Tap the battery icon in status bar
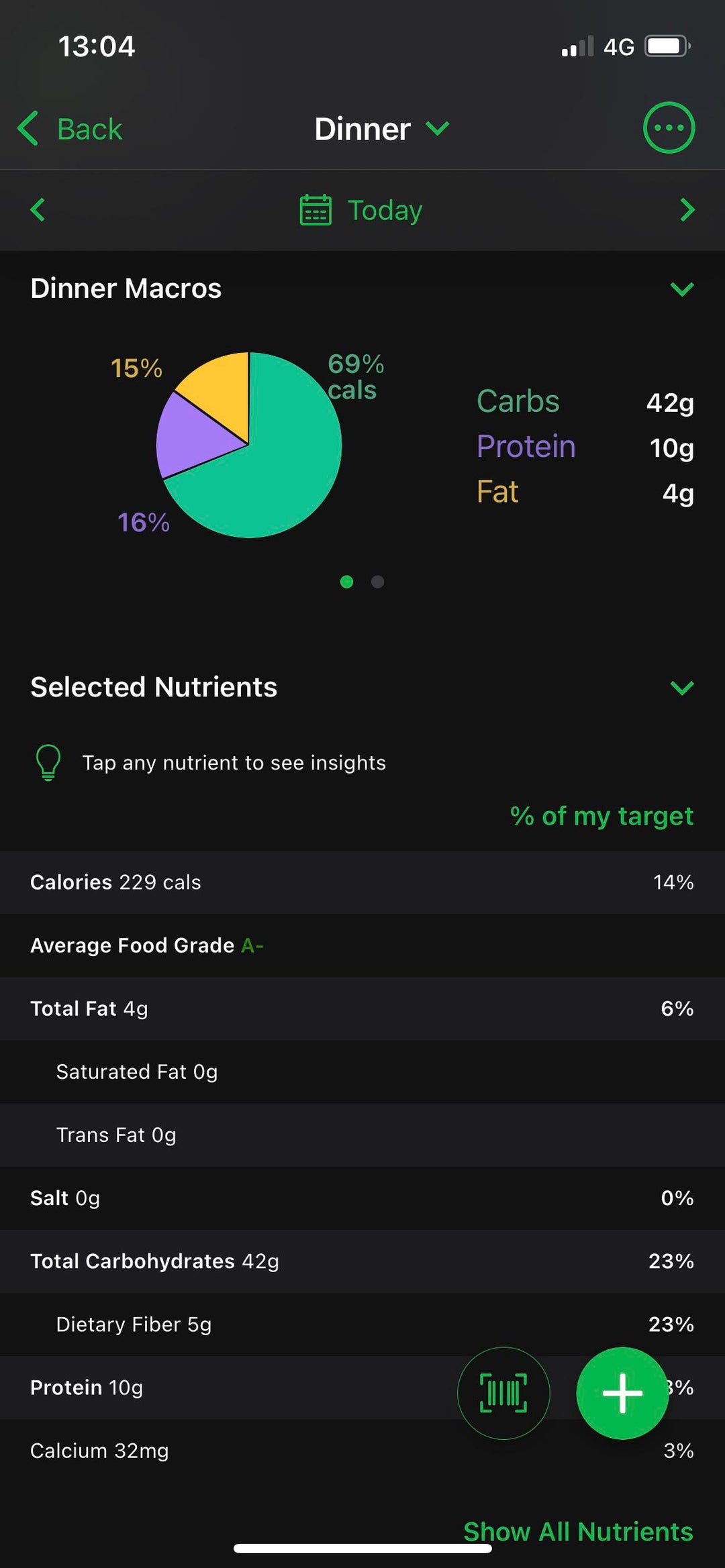This screenshot has width=725, height=1568. click(667, 46)
